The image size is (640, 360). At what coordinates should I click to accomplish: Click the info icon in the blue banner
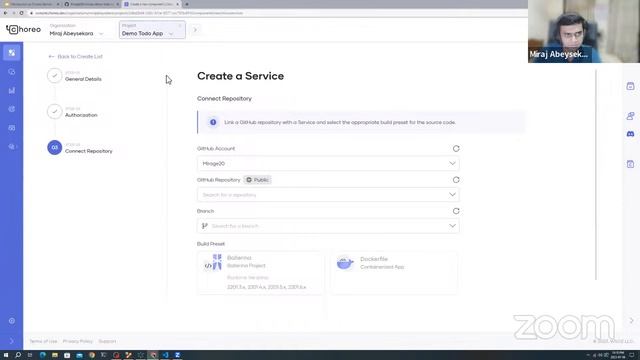pyautogui.click(x=213, y=122)
